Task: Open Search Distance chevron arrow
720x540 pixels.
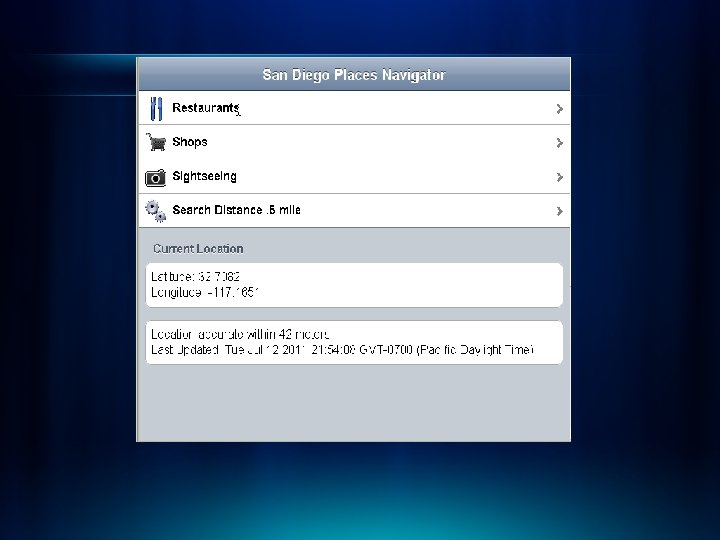Action: point(559,211)
